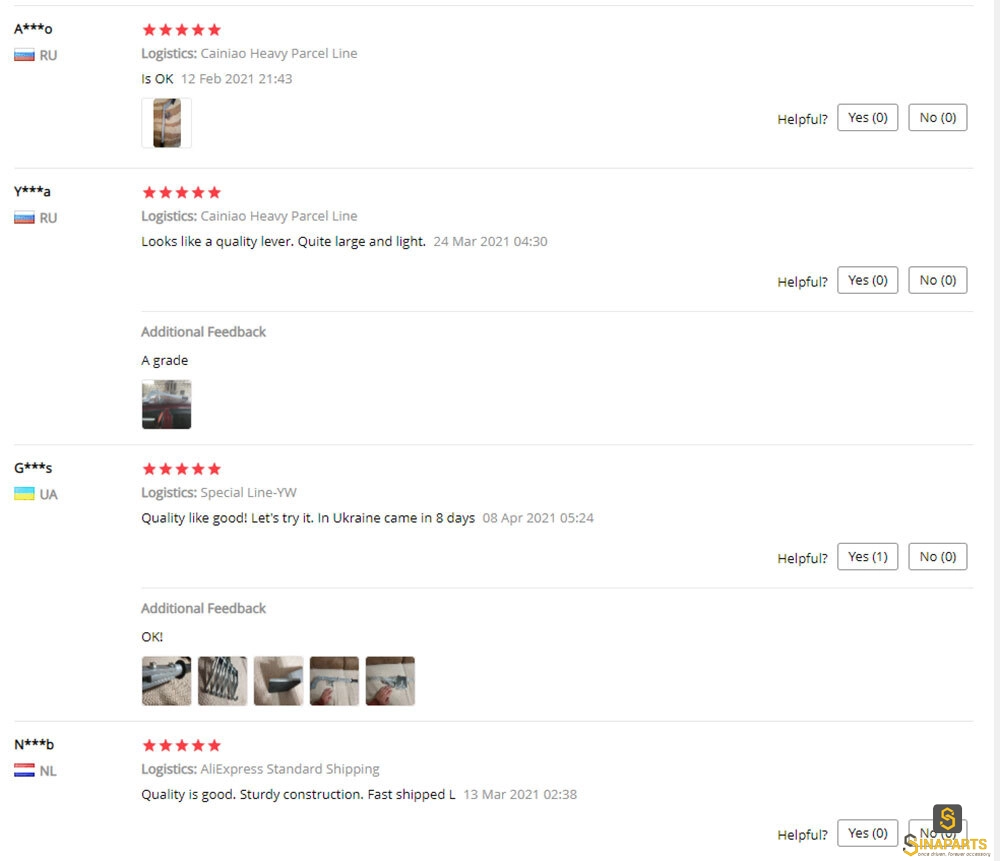Open third photo under 'OK!' feedback

[x=278, y=681]
